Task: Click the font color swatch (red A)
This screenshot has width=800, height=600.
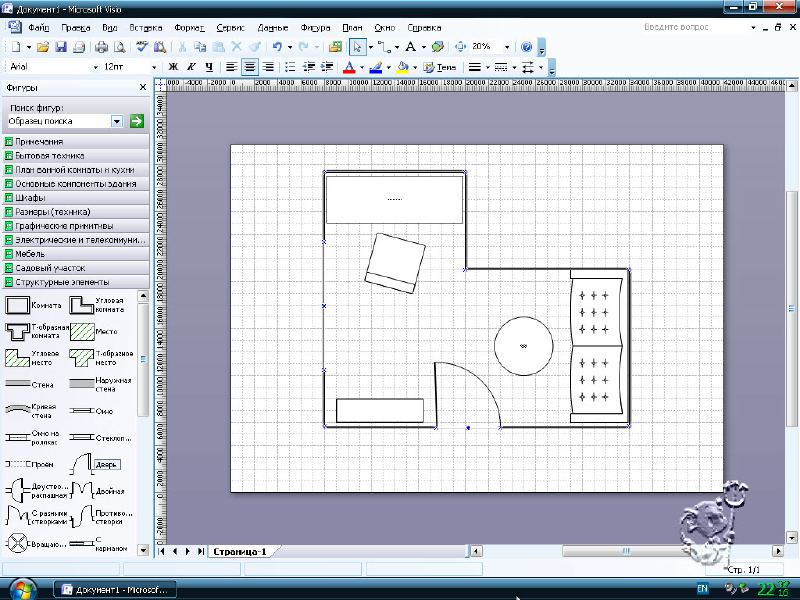Action: click(x=348, y=67)
